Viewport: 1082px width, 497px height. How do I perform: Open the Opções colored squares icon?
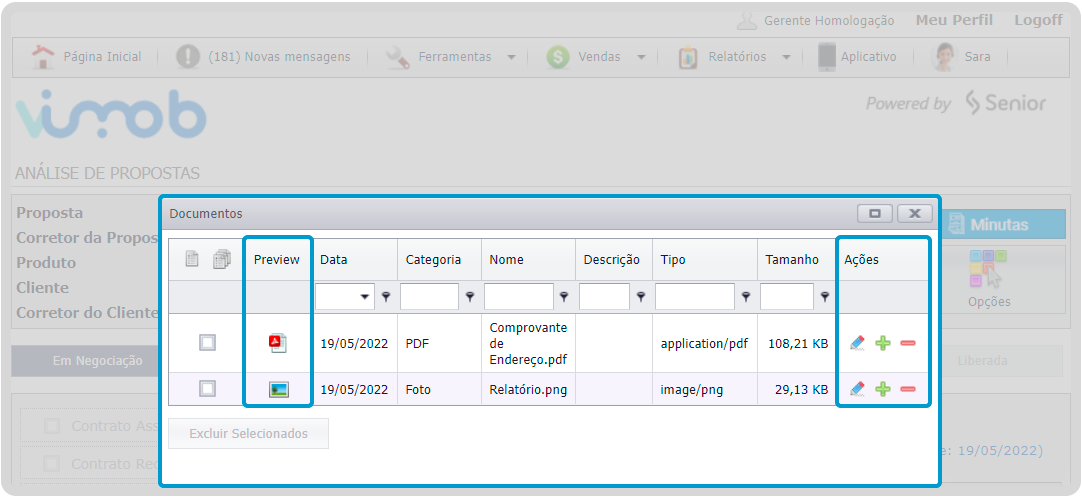coord(988,269)
